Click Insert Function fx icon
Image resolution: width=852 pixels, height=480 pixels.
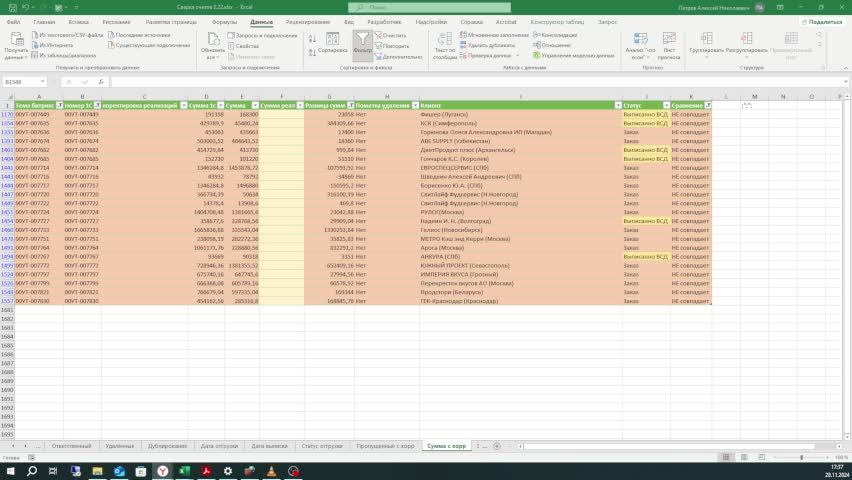101,82
